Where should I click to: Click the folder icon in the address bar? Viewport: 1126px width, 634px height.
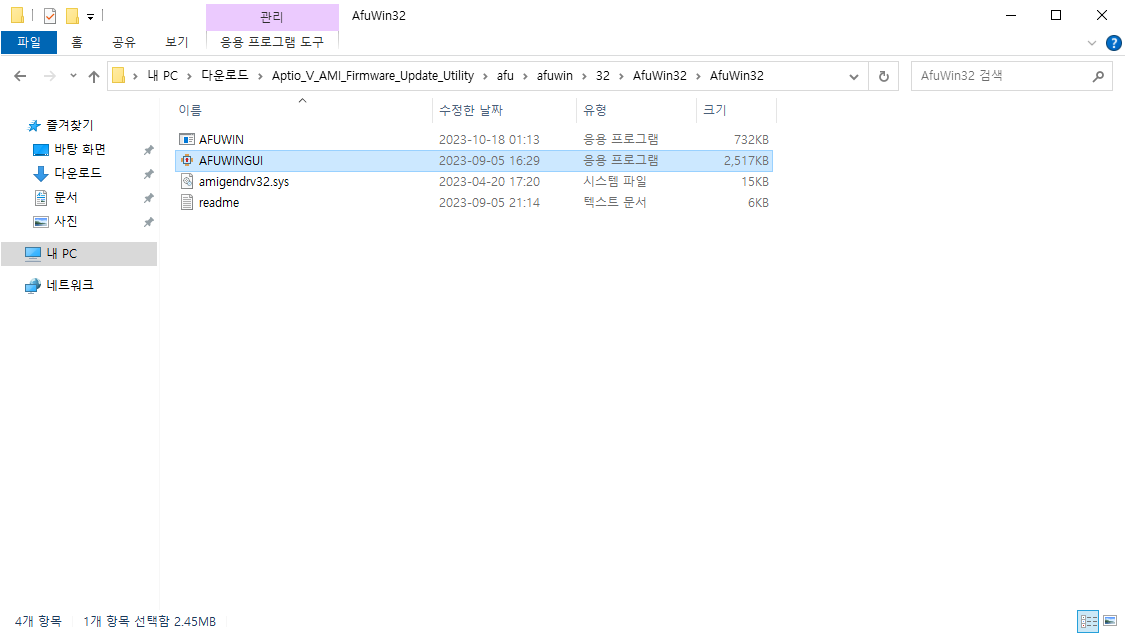click(x=119, y=75)
